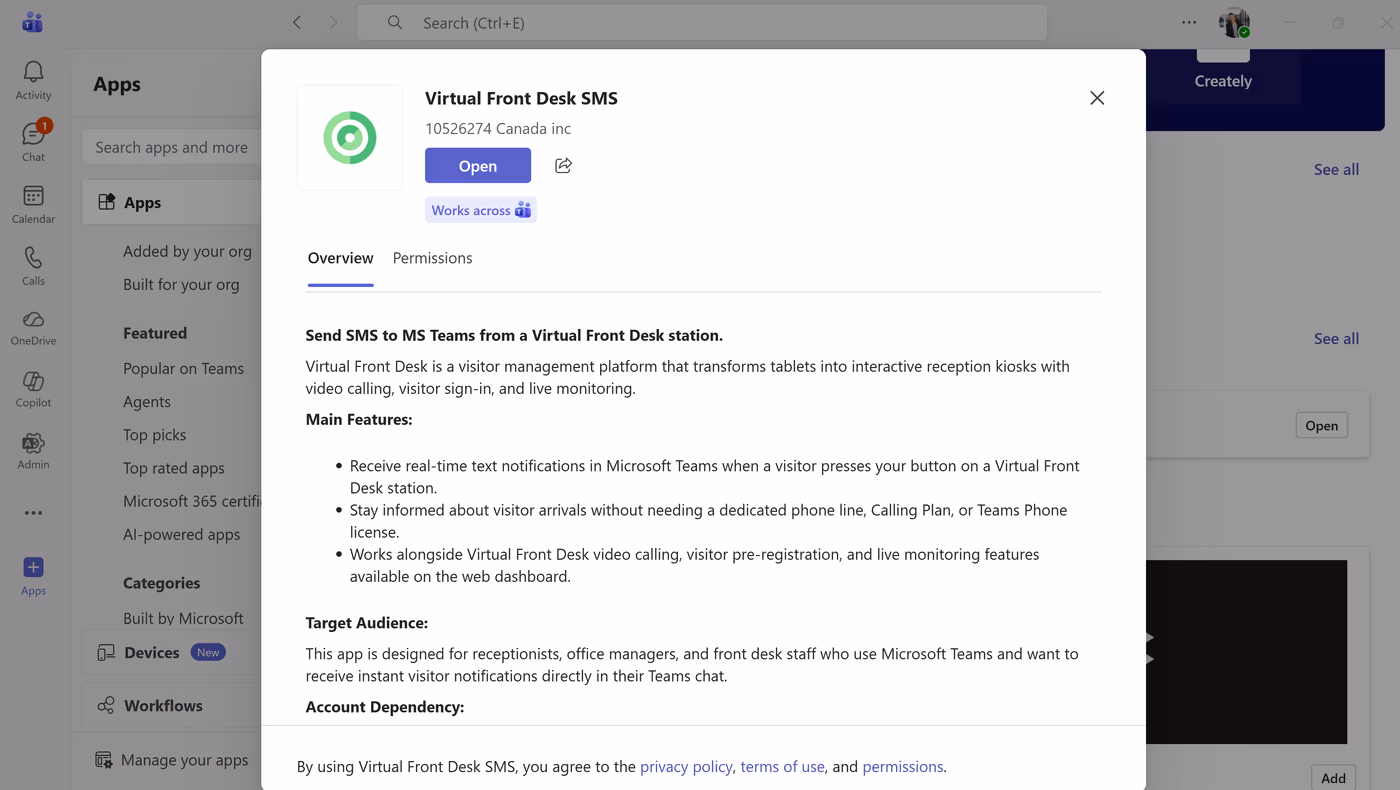Show more apps via sidebar ellipsis
The height and width of the screenshot is (790, 1400).
33,513
